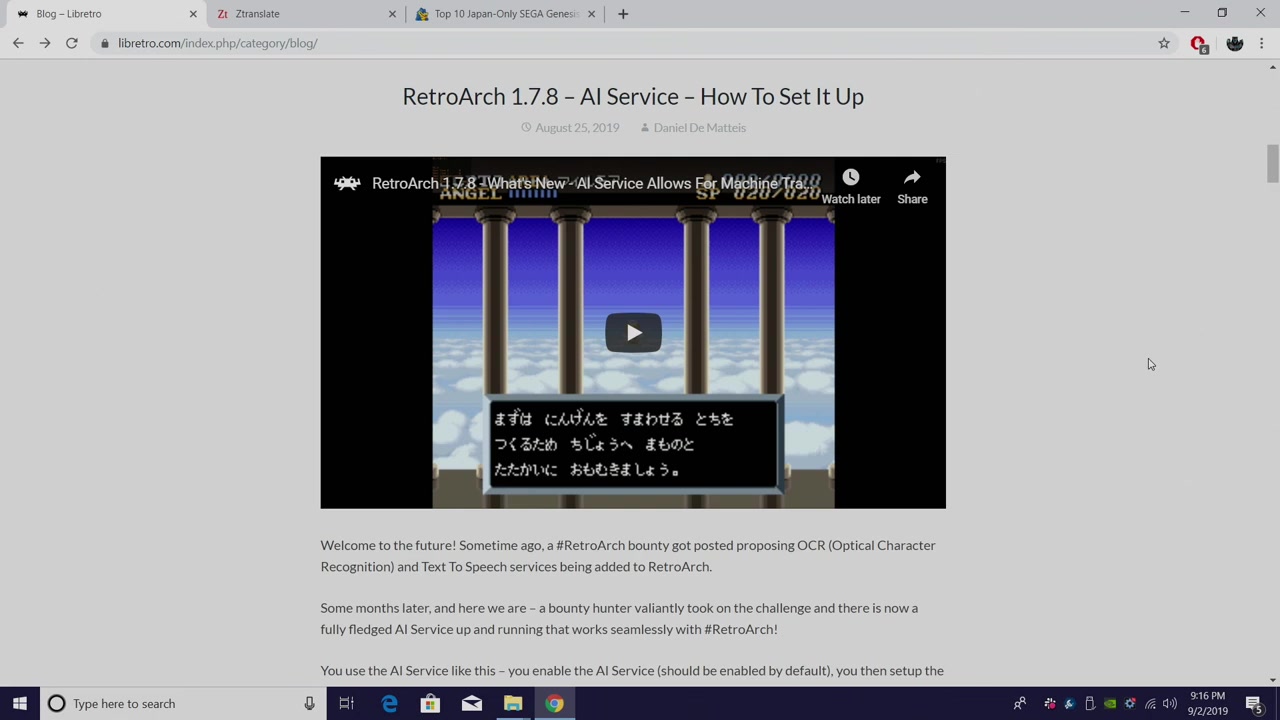Open the video title link
Screen dimensions: 1280x720
596,184
